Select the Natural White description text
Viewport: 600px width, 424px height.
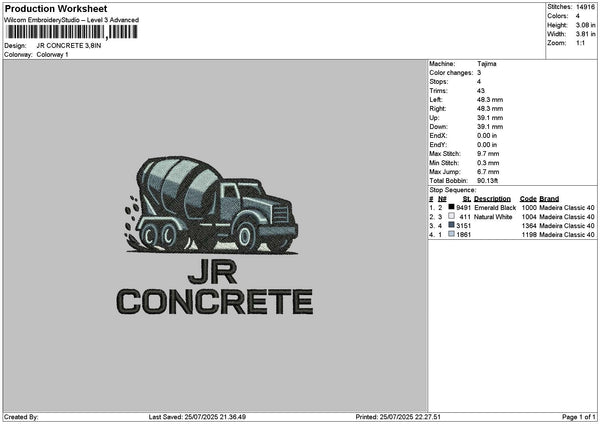coord(493,216)
